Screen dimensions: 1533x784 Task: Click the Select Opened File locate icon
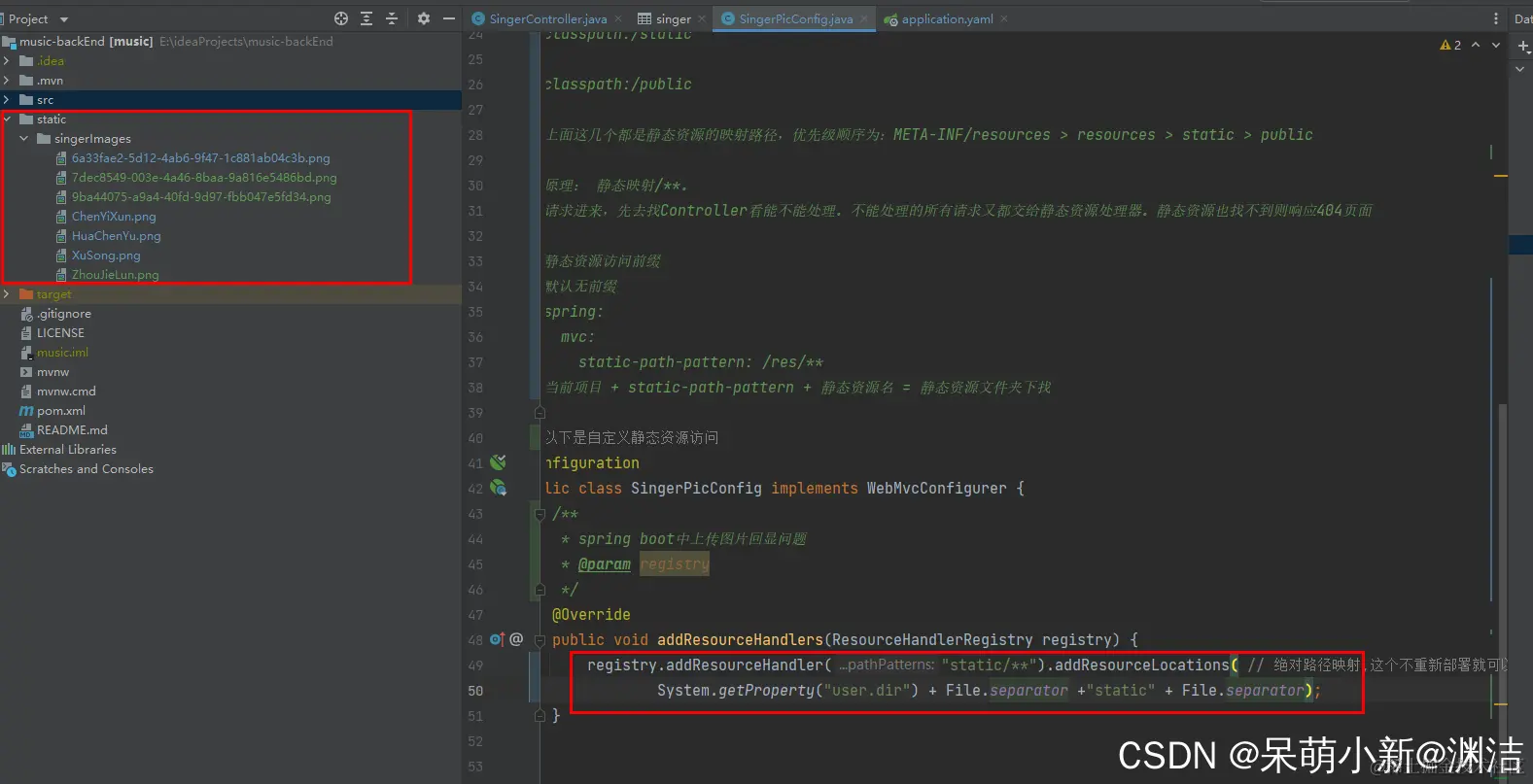(x=341, y=18)
